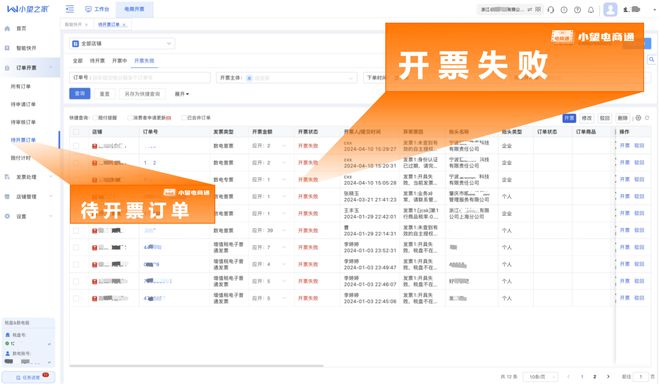Check the row with 应开: 39
The width and height of the screenshot is (660, 387).
(x=76, y=230)
